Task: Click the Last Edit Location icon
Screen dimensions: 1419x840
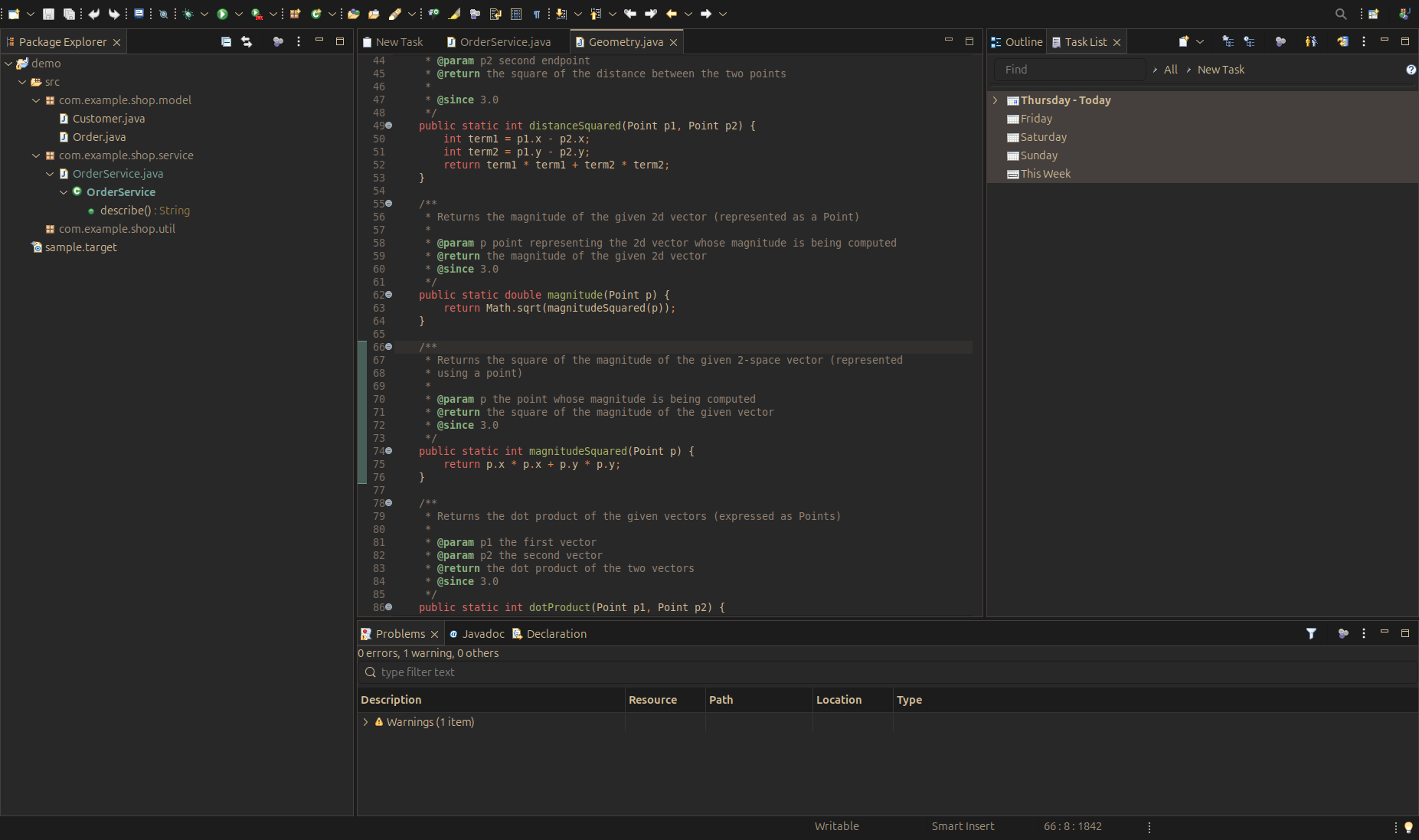Action: tap(630, 14)
